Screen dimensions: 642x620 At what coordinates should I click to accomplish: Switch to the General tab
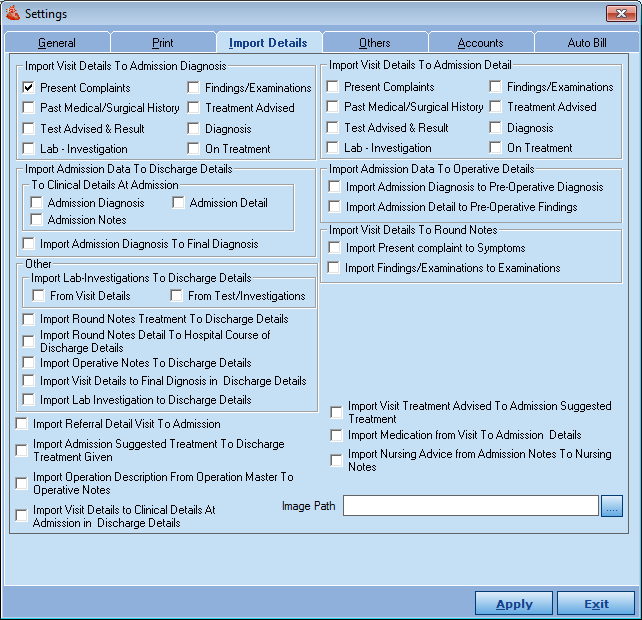coord(57,43)
